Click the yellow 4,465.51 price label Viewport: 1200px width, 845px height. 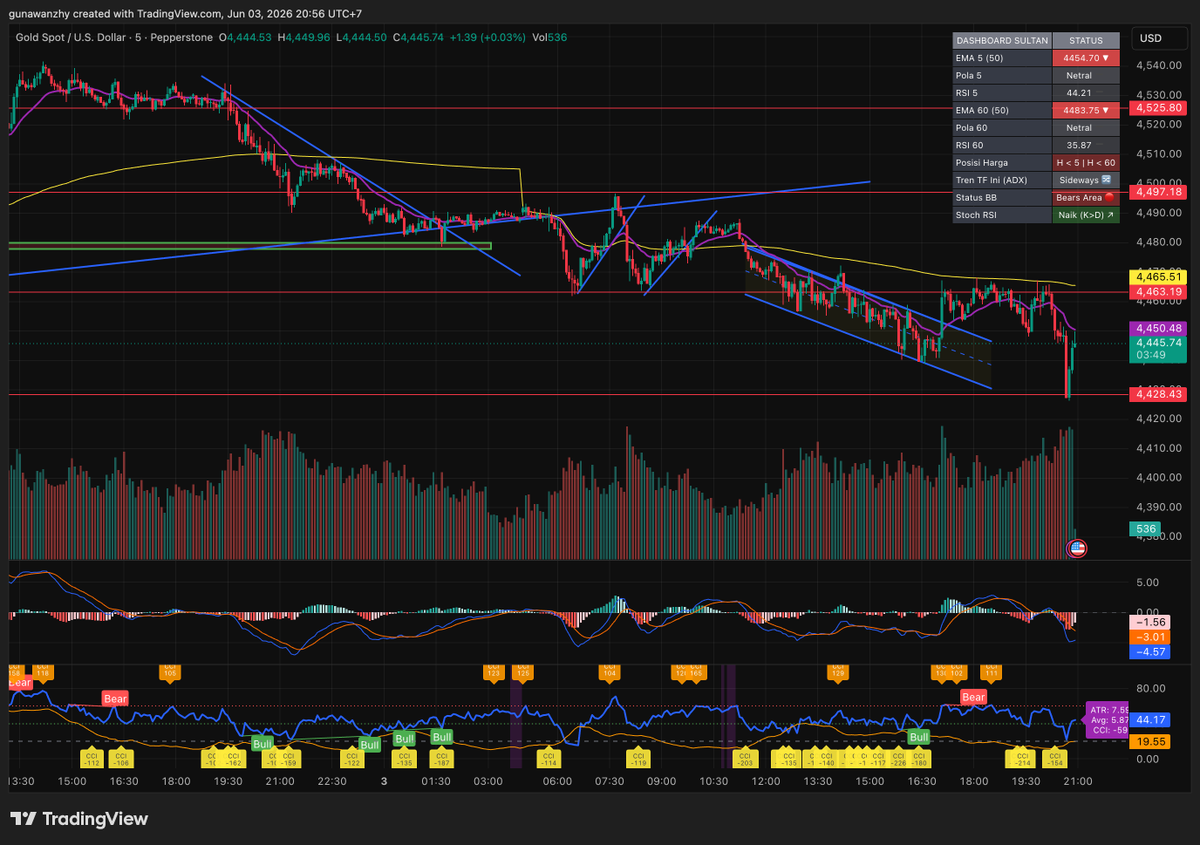tap(1156, 277)
